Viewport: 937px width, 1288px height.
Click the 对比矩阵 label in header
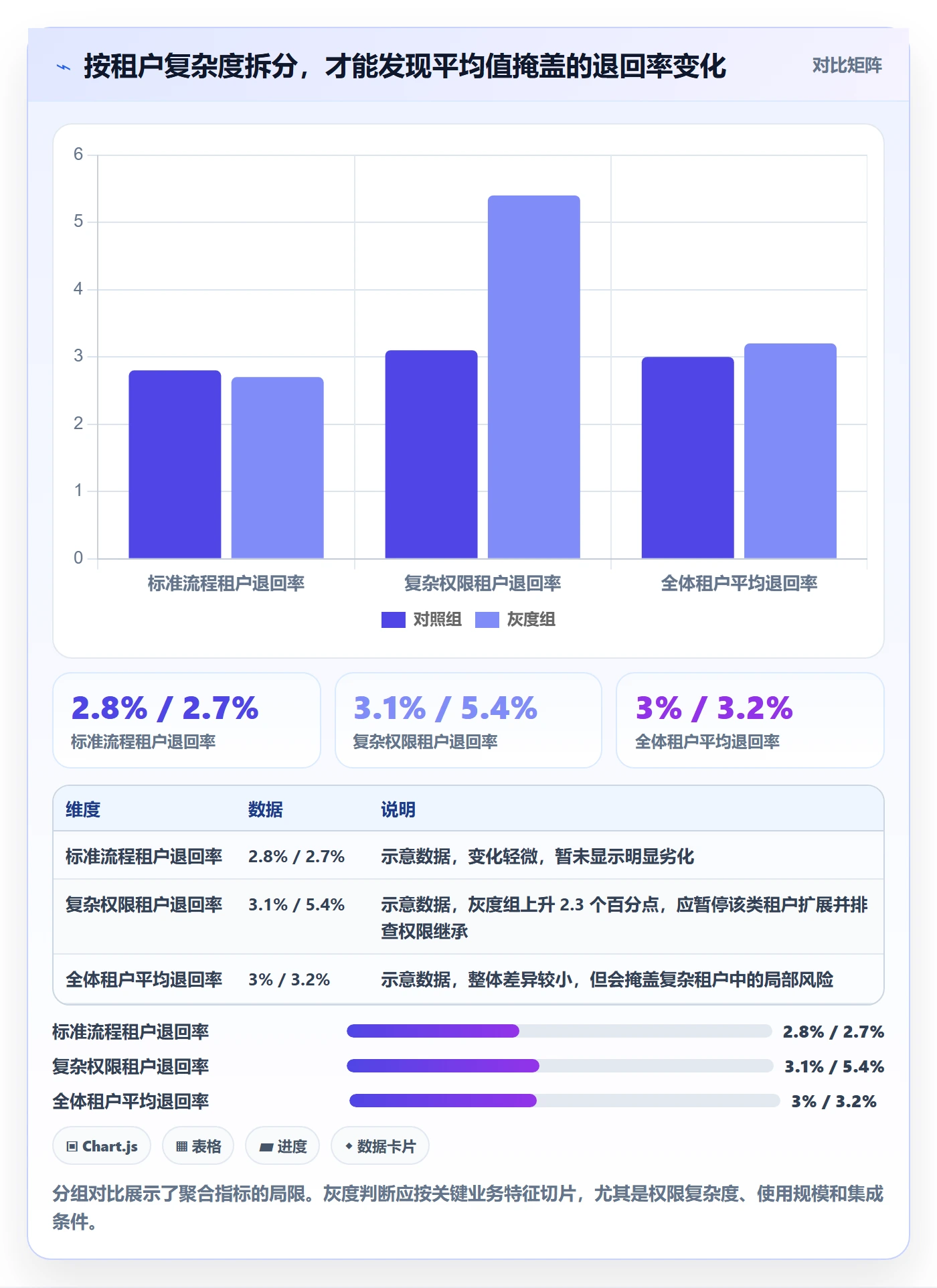847,66
